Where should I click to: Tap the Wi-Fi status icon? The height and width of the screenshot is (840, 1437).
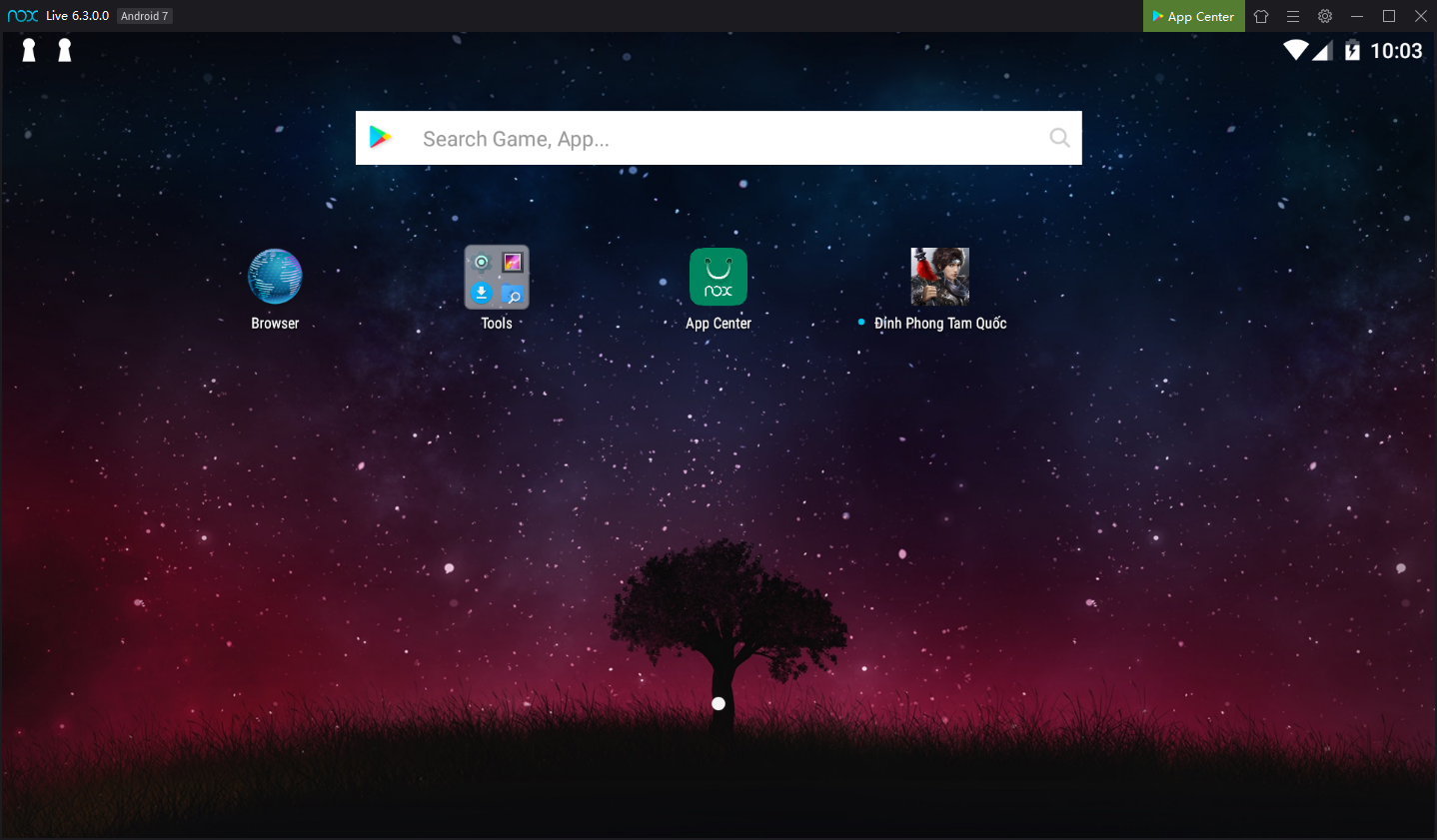1295,50
